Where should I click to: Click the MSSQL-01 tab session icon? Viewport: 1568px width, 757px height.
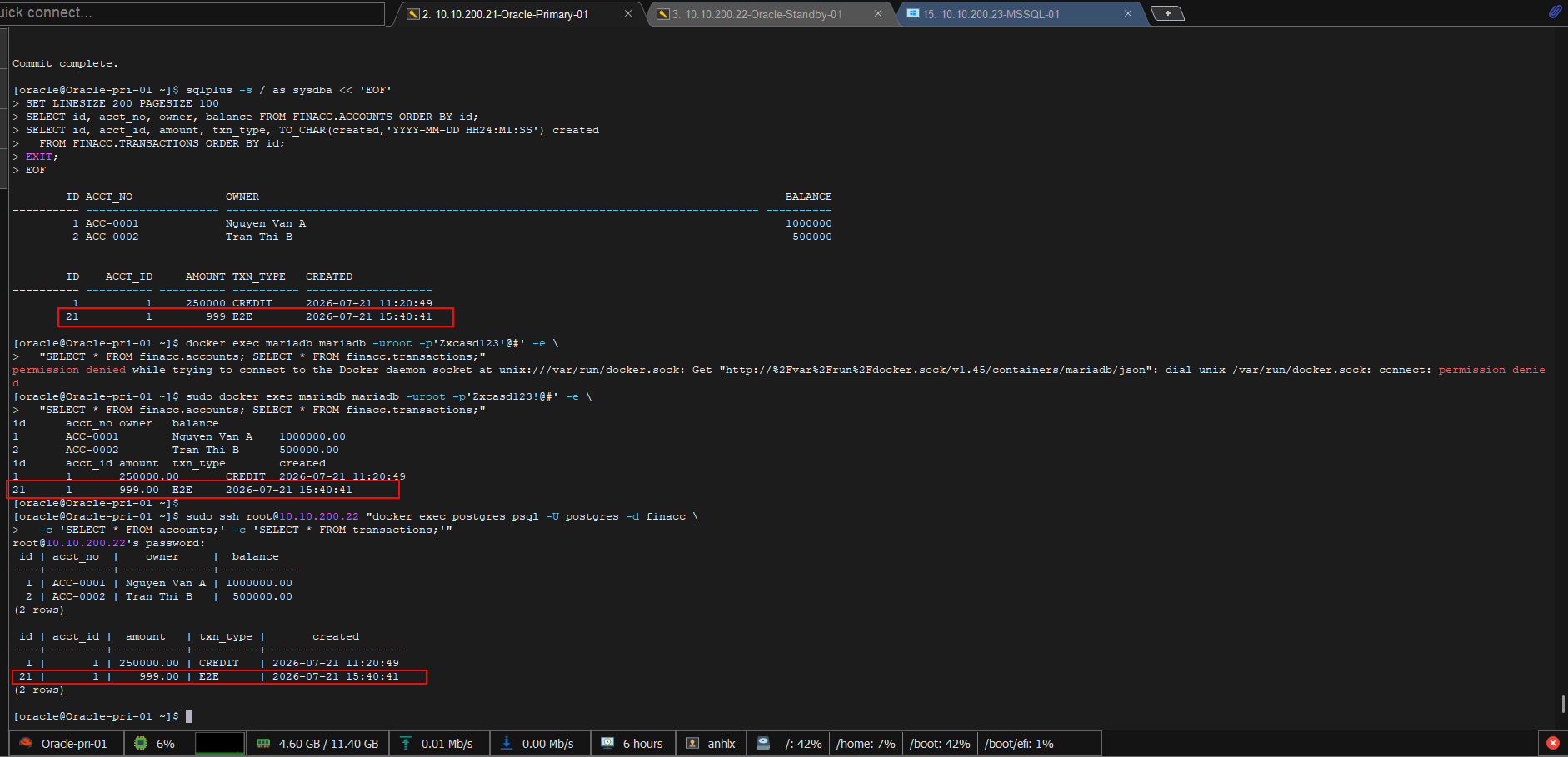tap(913, 14)
